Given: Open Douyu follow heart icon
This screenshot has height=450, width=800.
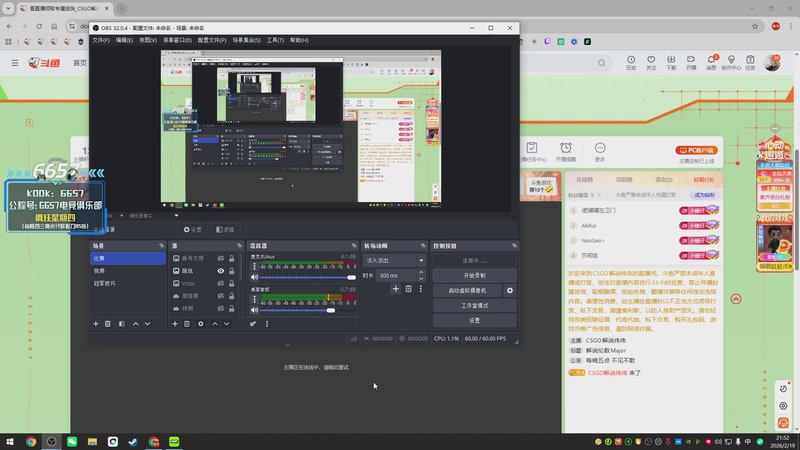Looking at the screenshot, I should (x=651, y=62).
